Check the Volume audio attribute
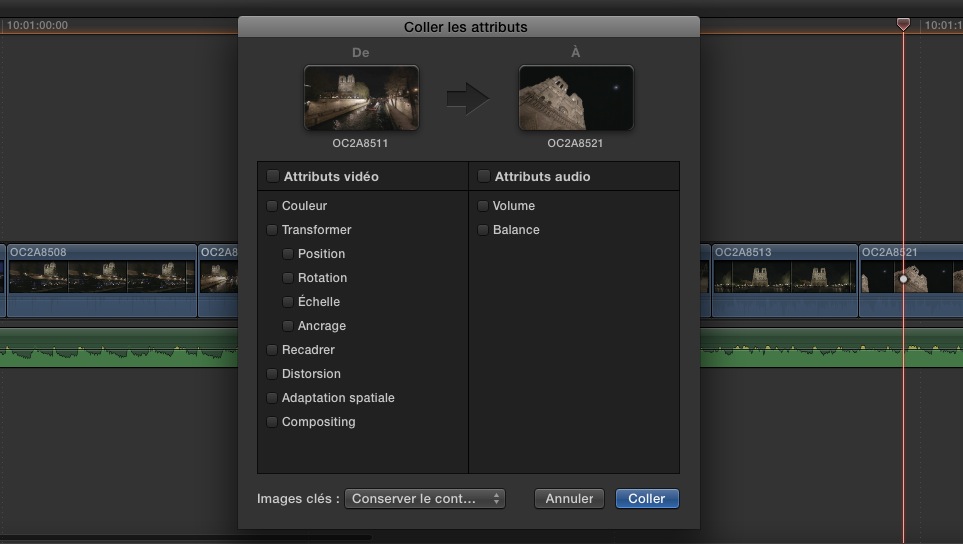The width and height of the screenshot is (963, 544). (x=483, y=206)
